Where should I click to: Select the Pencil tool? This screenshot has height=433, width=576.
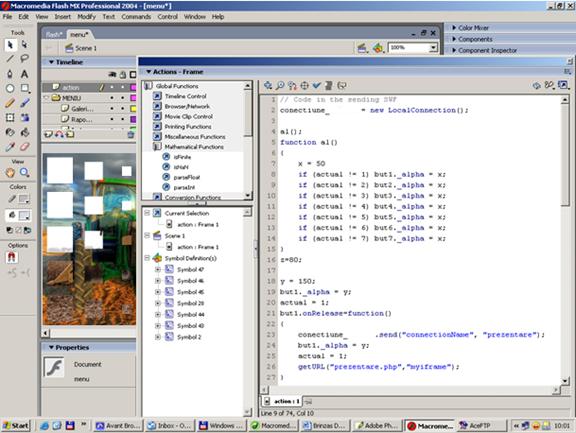(10, 103)
